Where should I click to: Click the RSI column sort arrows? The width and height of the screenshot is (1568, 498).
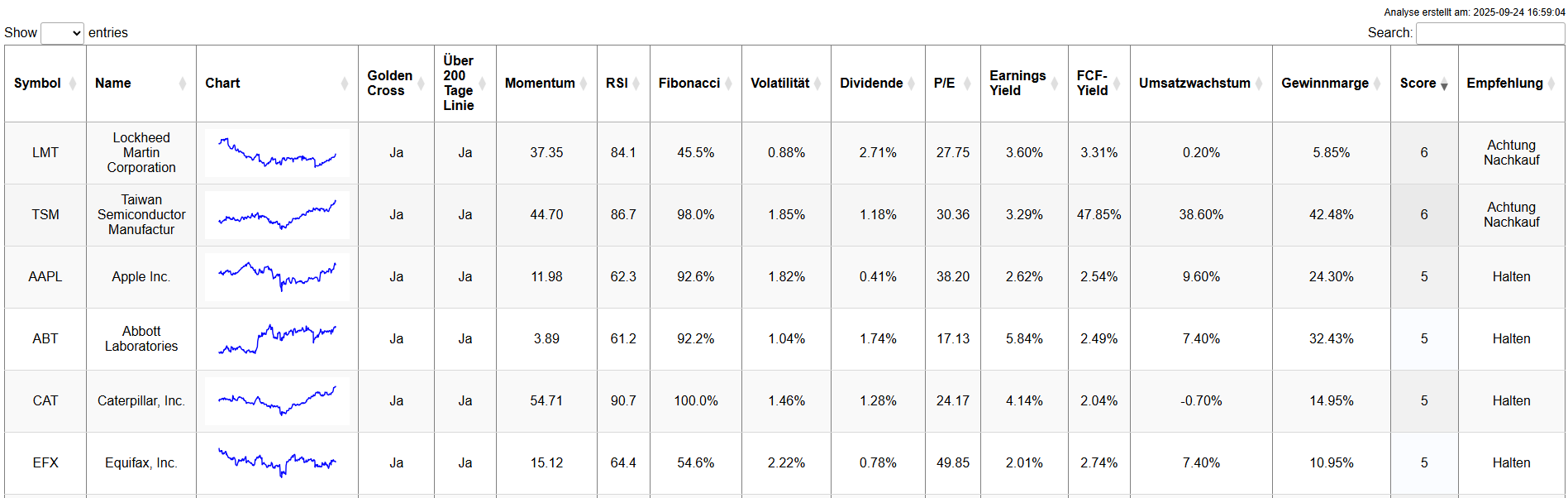[x=636, y=84]
